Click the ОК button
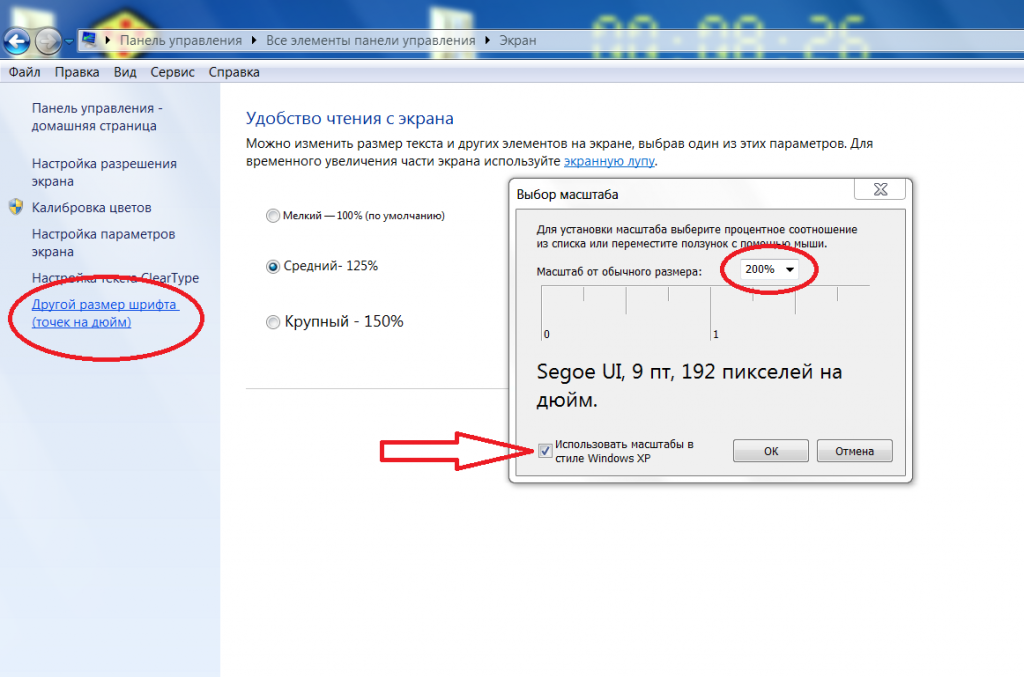 tap(771, 451)
